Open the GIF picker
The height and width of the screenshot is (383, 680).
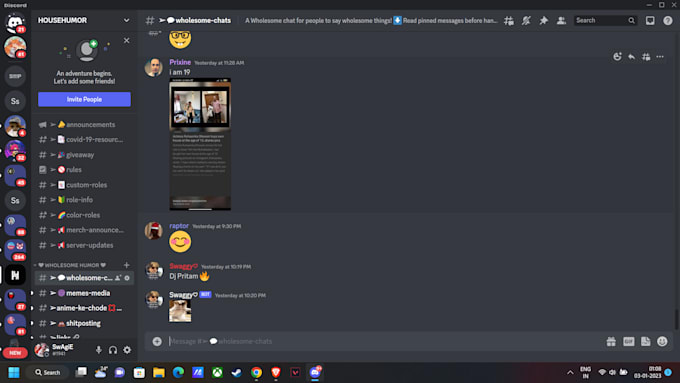click(x=628, y=341)
